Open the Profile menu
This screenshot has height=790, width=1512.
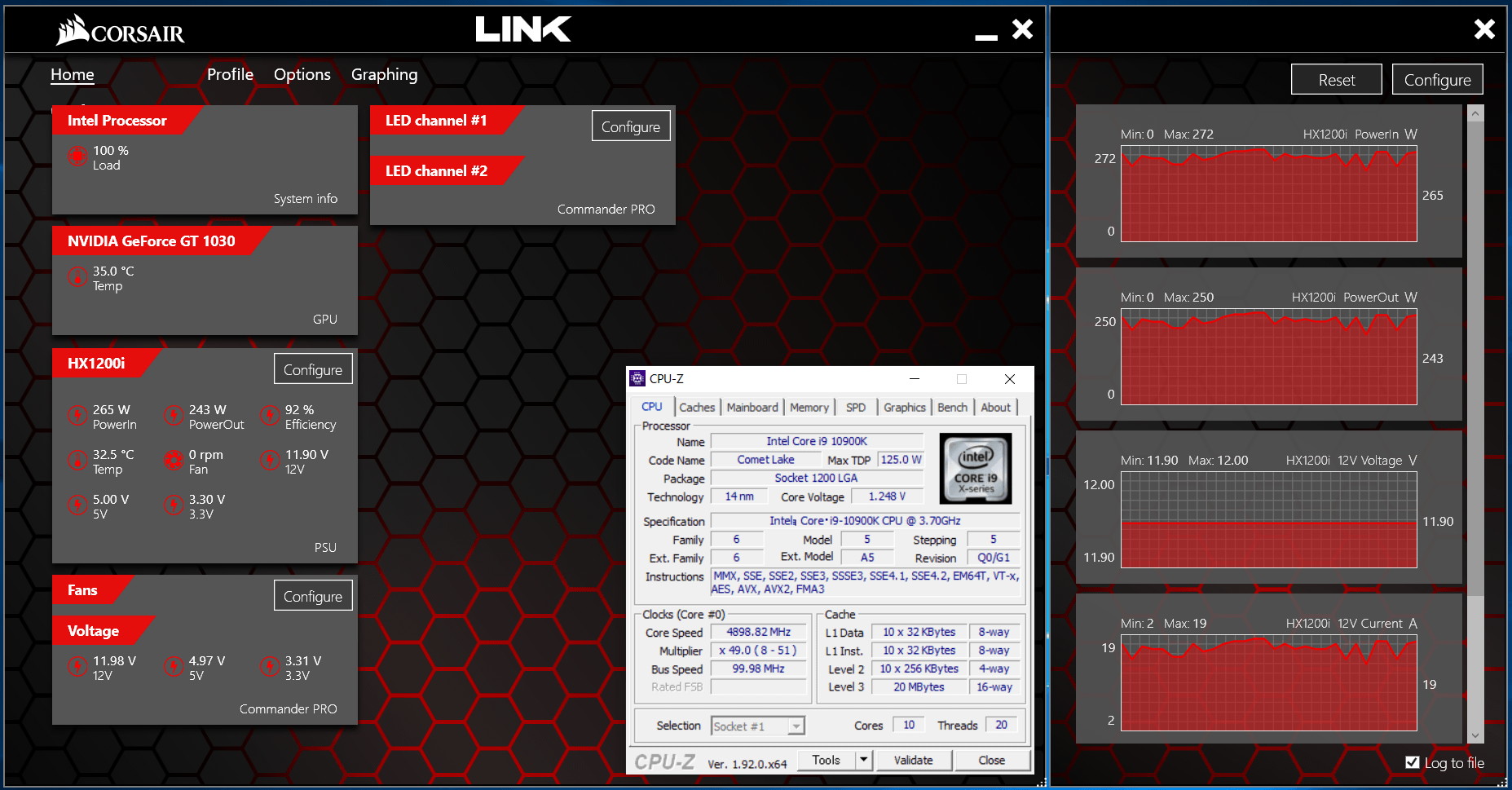230,74
